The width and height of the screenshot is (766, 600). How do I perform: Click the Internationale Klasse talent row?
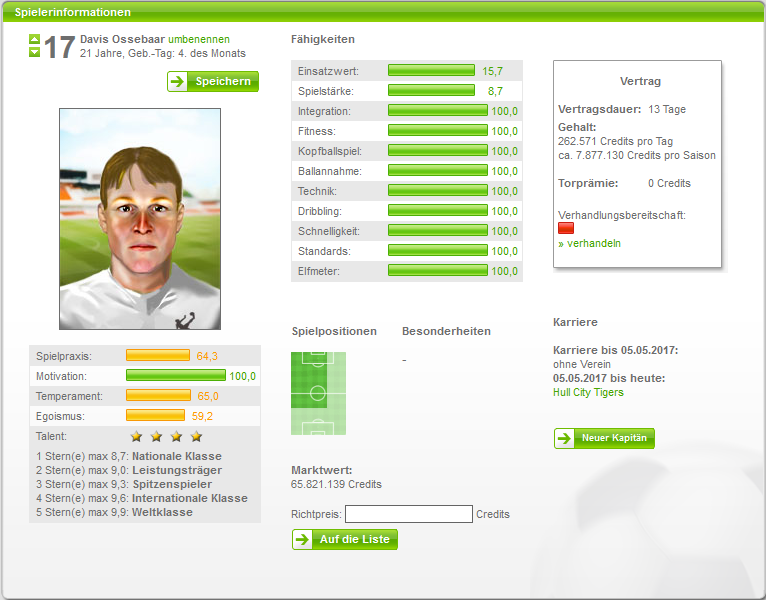coord(142,498)
